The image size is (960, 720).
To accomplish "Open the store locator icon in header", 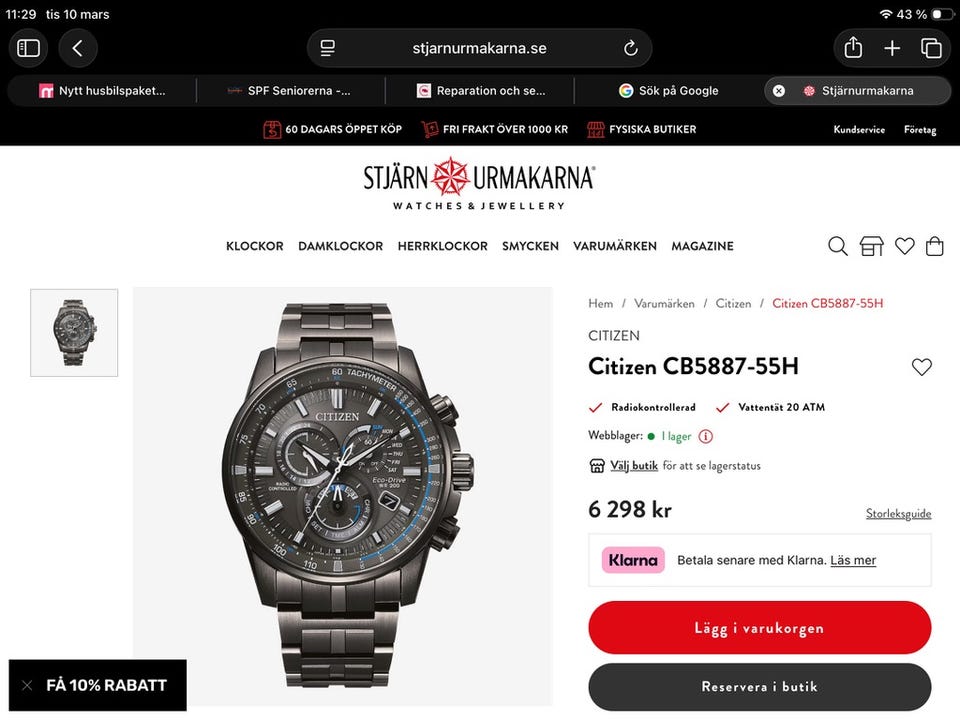I will [871, 247].
